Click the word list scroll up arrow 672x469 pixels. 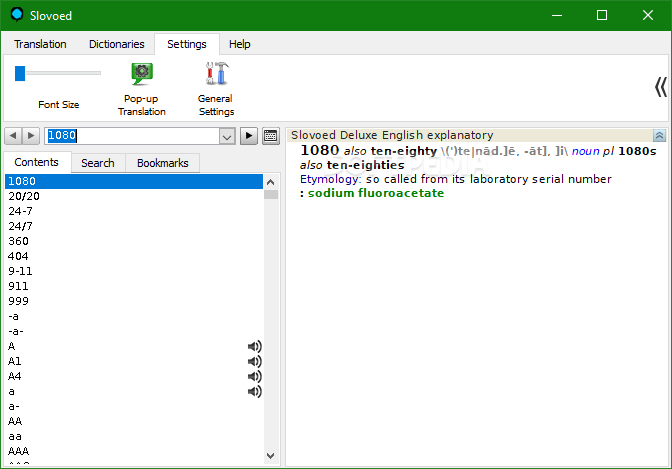pyautogui.click(x=270, y=182)
